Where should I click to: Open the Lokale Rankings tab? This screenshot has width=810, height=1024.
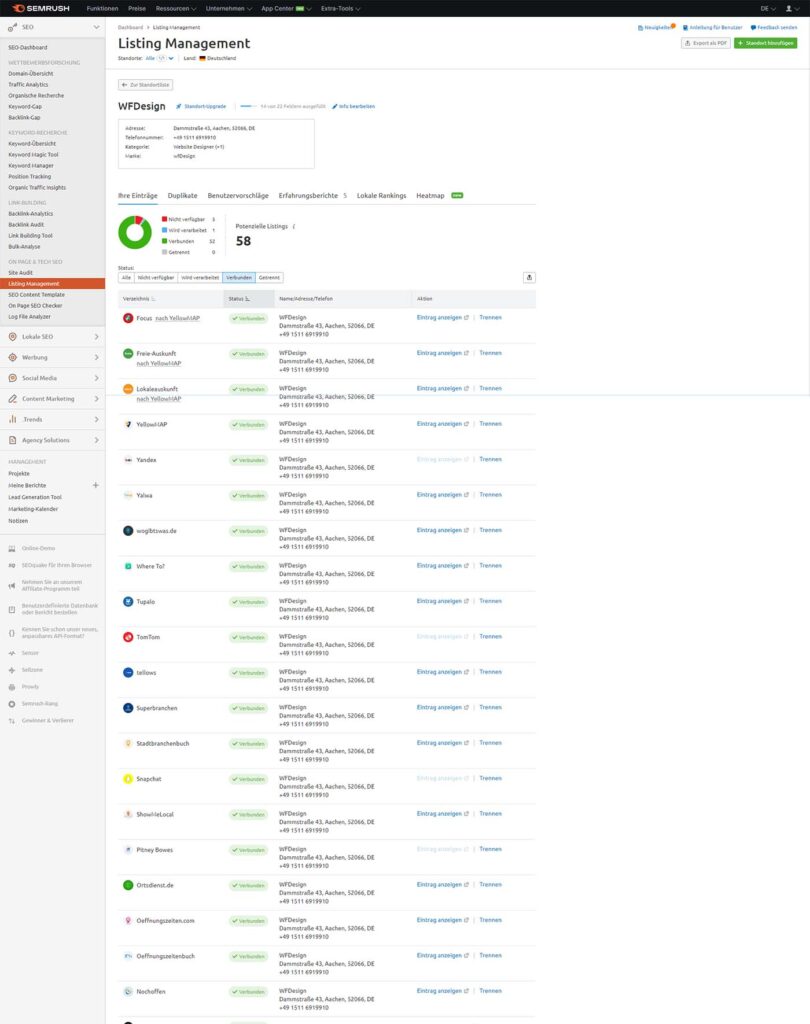tap(381, 196)
